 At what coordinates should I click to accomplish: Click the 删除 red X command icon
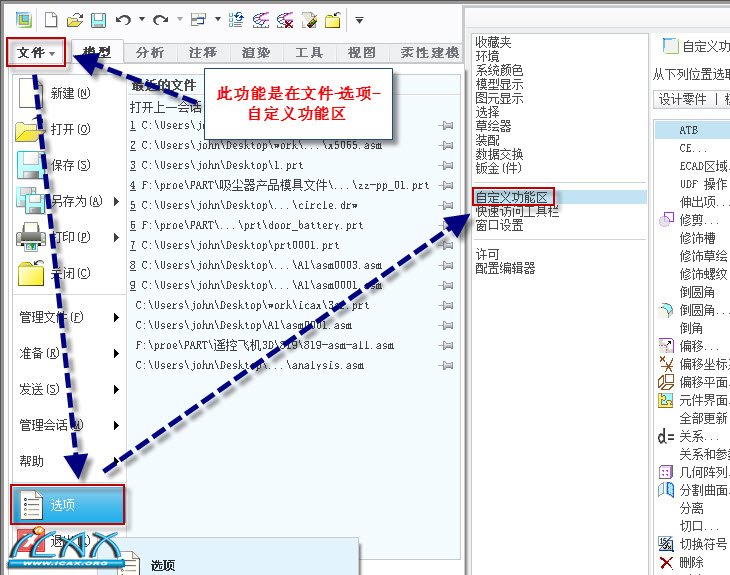click(666, 562)
